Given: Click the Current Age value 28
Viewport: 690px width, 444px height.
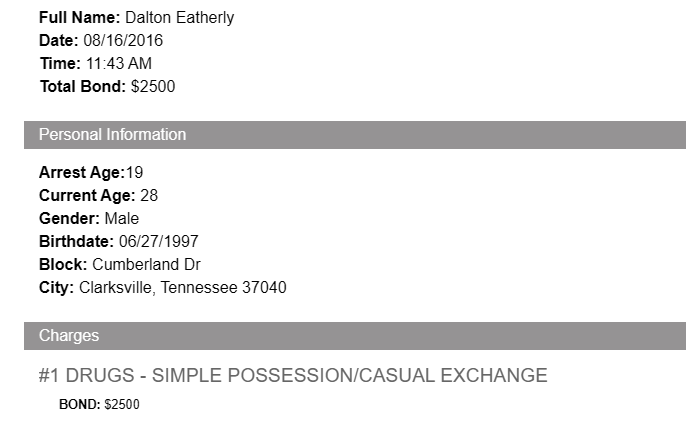Looking at the screenshot, I should [x=149, y=196].
